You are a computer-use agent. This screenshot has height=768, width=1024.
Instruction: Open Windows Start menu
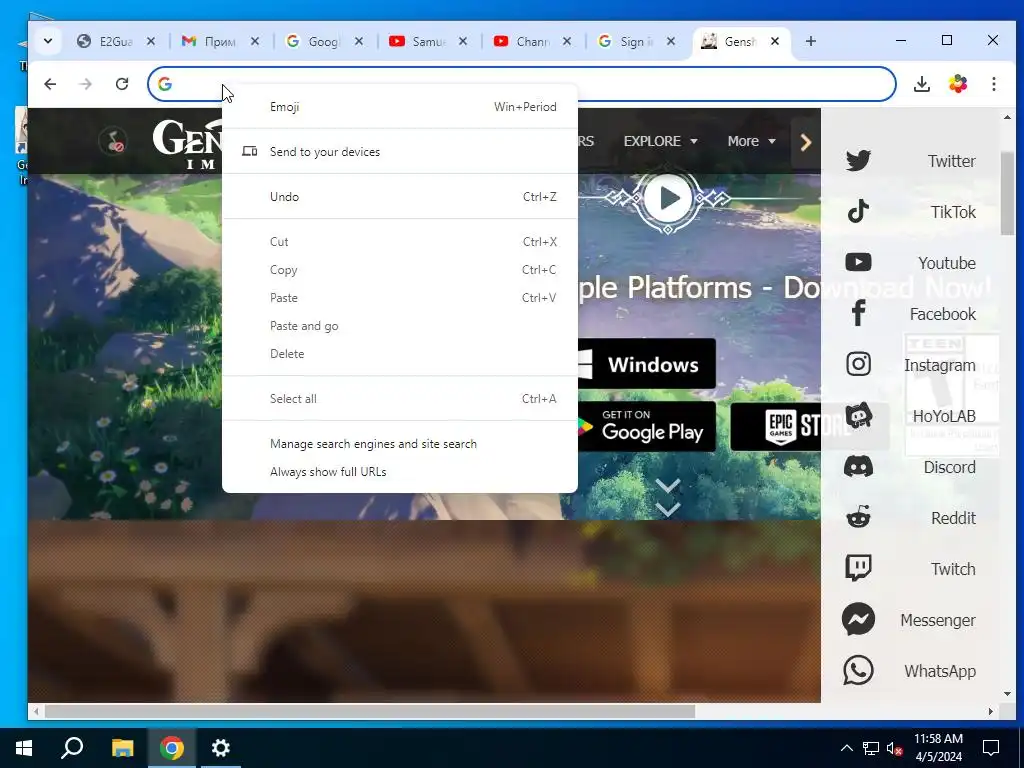(x=24, y=748)
